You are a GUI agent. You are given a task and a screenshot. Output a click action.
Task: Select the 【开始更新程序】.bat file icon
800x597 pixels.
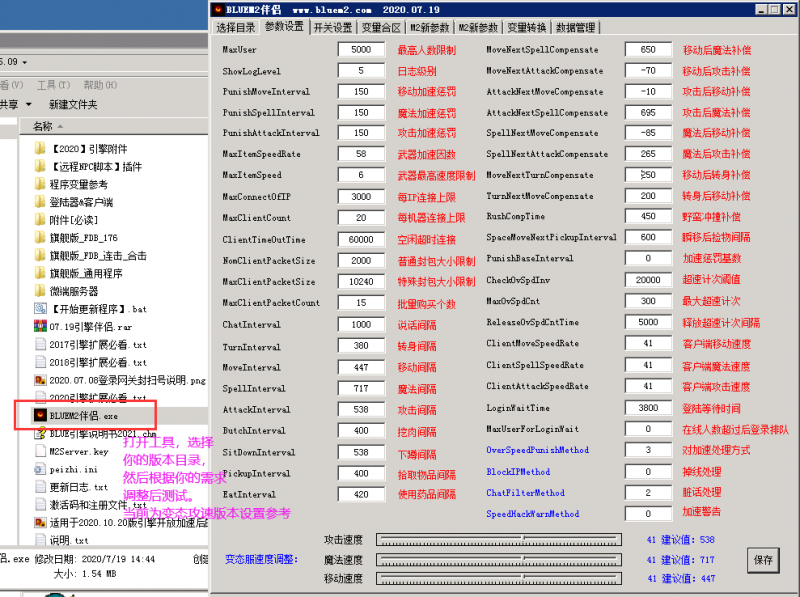[40, 309]
